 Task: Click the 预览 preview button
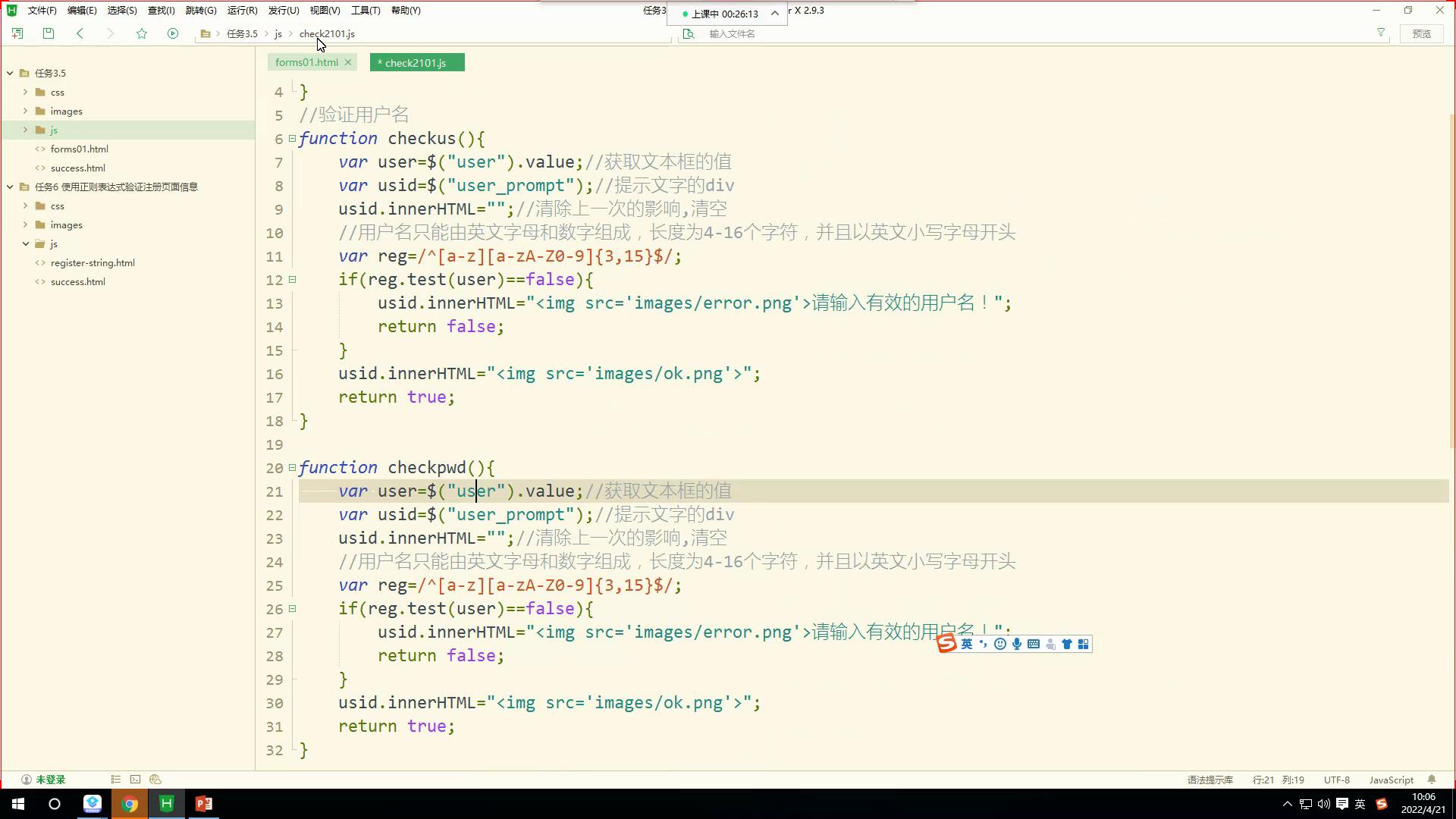[x=1421, y=33]
